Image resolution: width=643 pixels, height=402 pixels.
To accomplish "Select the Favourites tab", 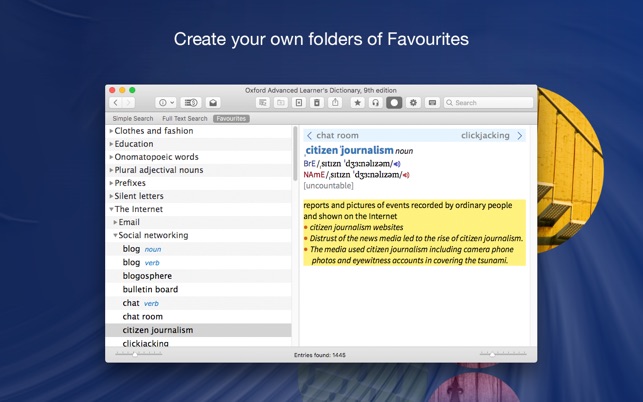I will (231, 119).
